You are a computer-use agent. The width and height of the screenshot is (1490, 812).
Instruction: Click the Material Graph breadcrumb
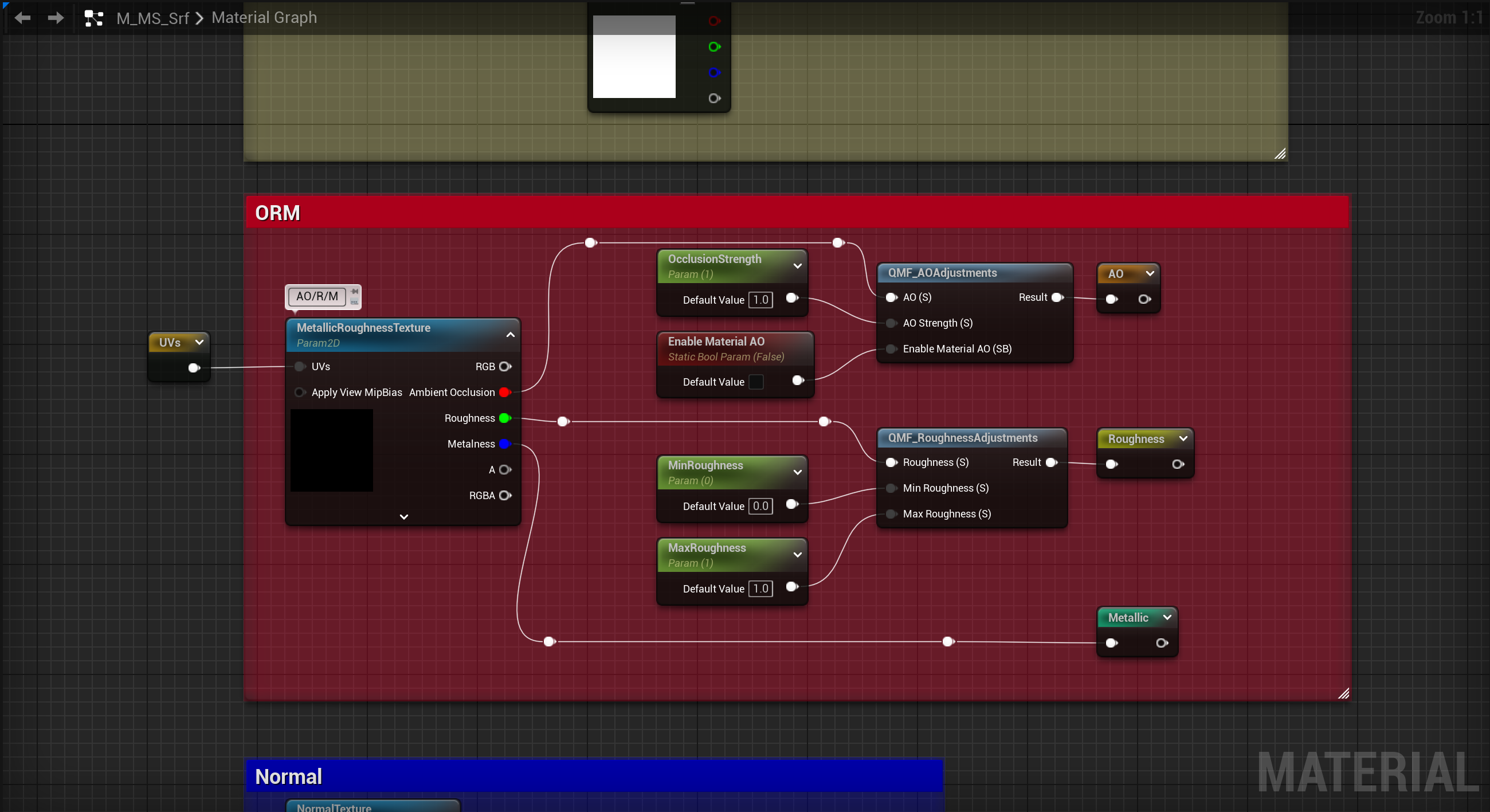coord(264,18)
